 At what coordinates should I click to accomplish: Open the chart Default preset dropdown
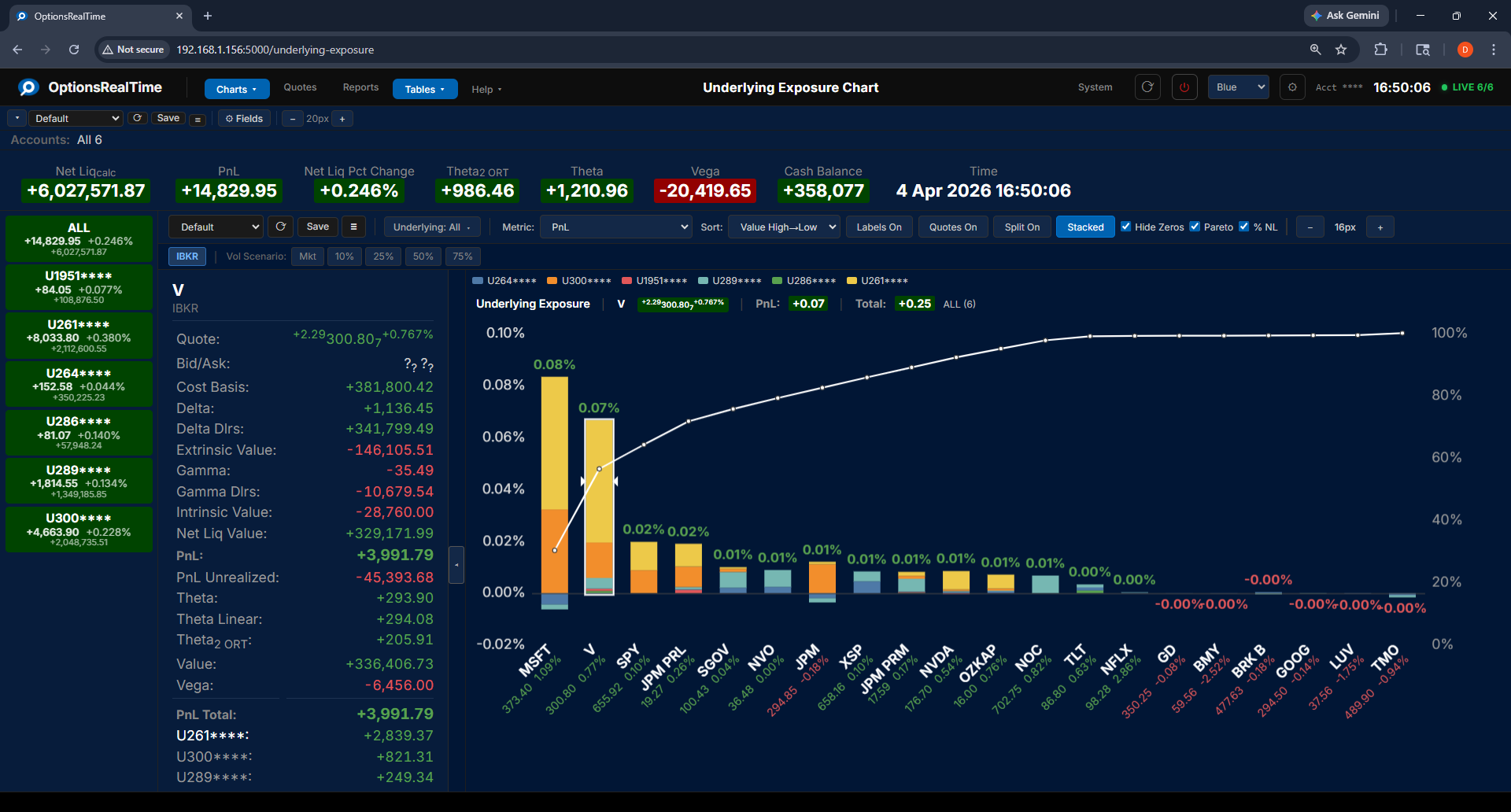point(216,227)
